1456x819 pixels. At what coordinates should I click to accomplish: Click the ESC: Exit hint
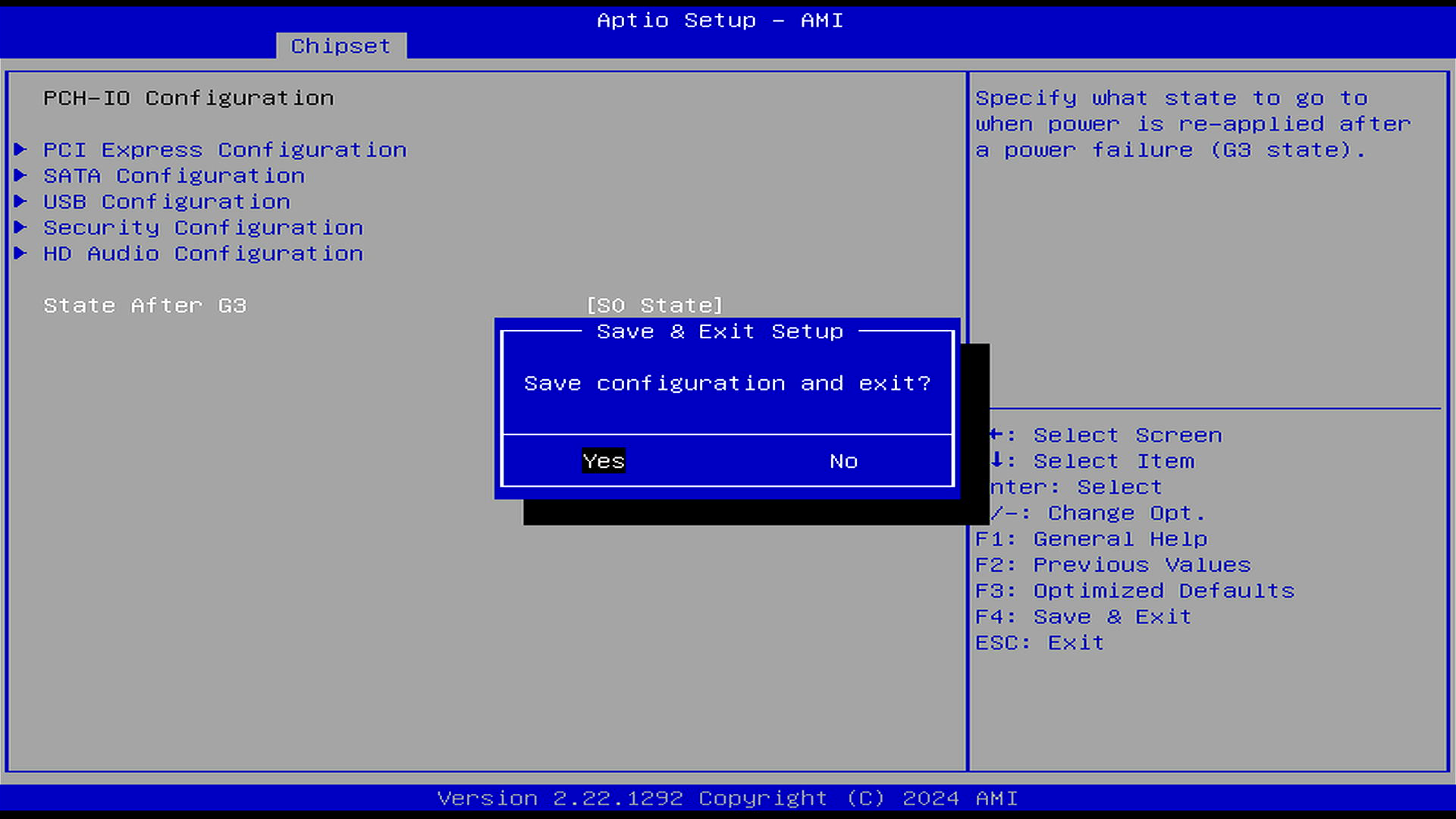(1039, 642)
